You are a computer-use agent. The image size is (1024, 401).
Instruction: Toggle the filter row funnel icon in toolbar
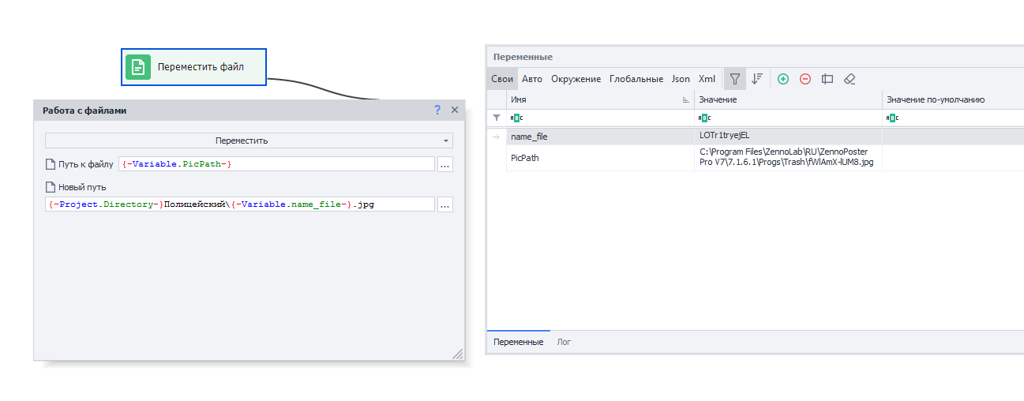735,79
